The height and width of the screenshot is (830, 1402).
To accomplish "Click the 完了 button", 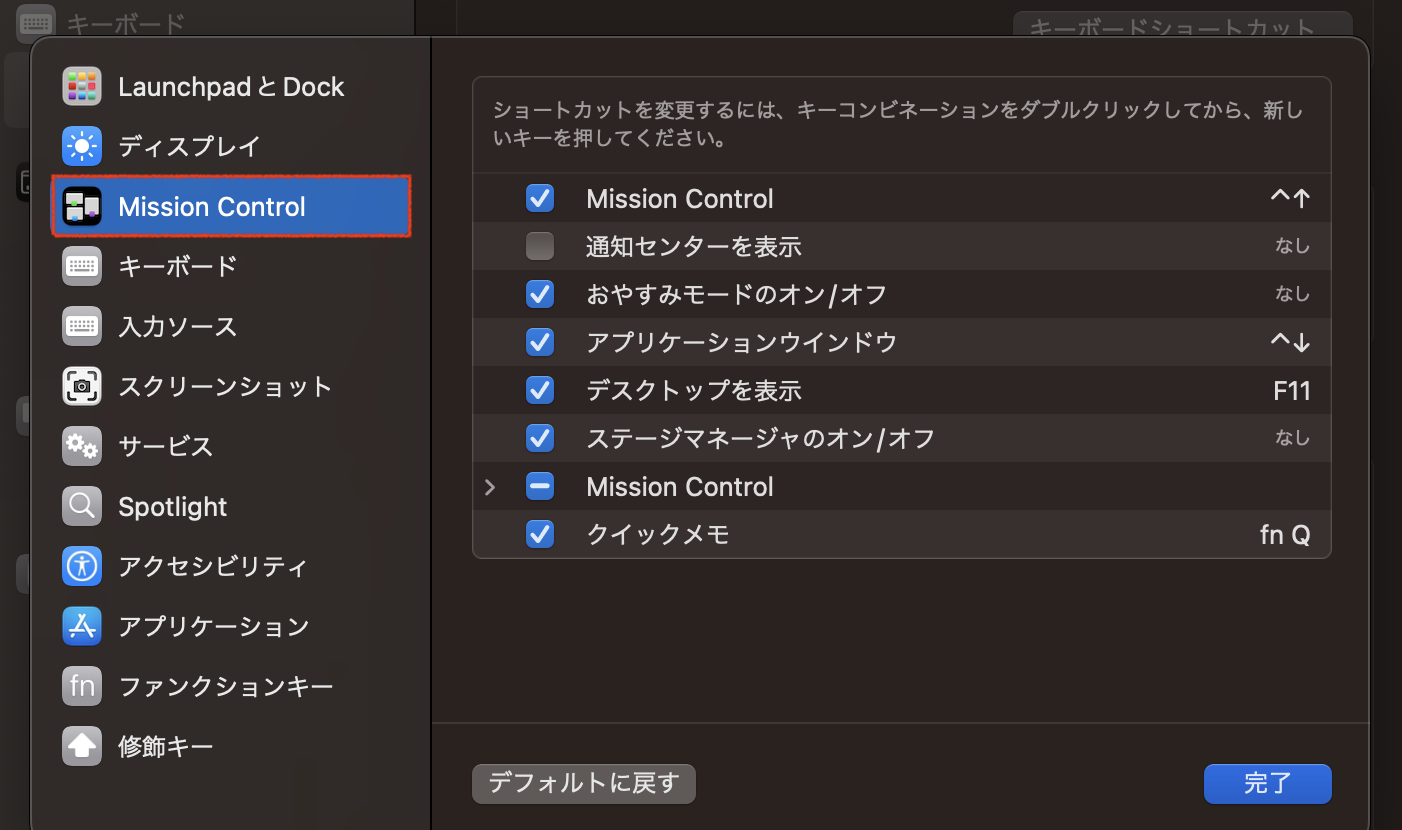I will click(x=1268, y=784).
